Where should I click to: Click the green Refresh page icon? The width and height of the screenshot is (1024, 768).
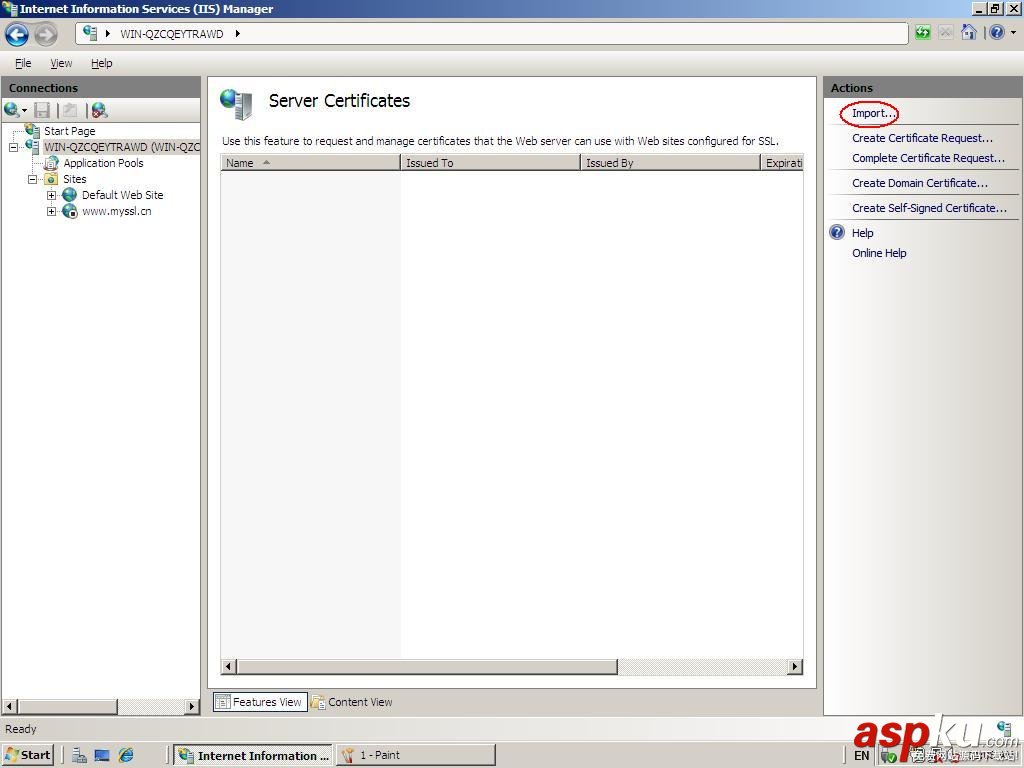pos(922,33)
